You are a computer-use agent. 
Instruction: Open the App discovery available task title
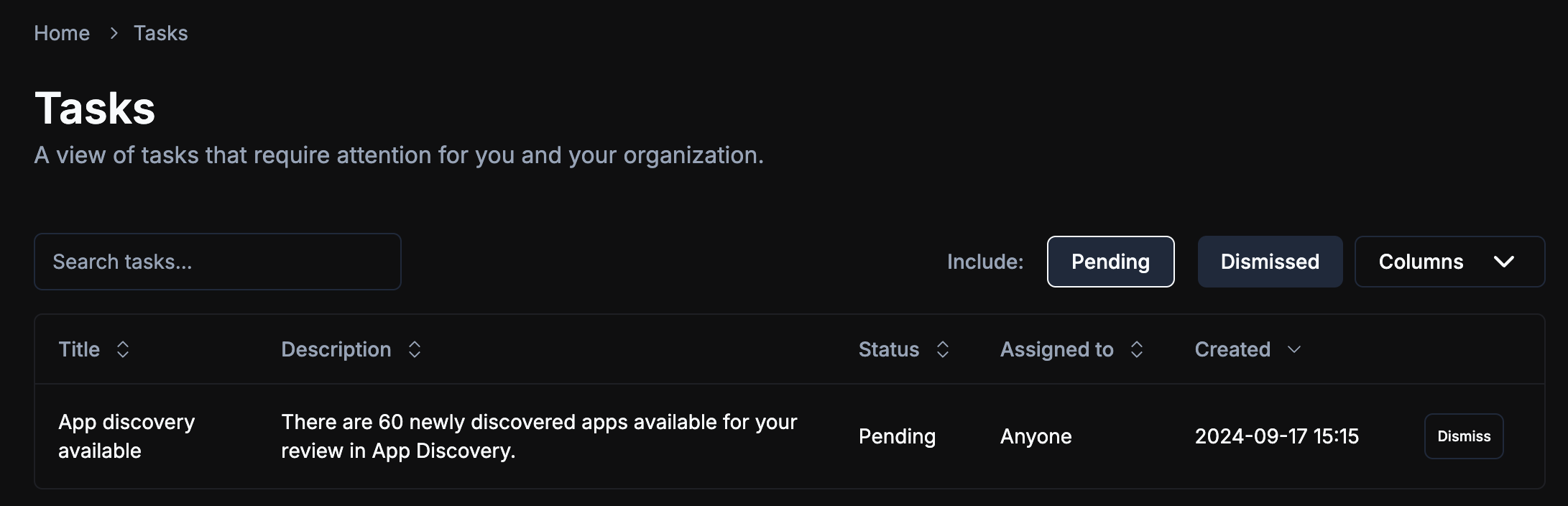tap(126, 436)
